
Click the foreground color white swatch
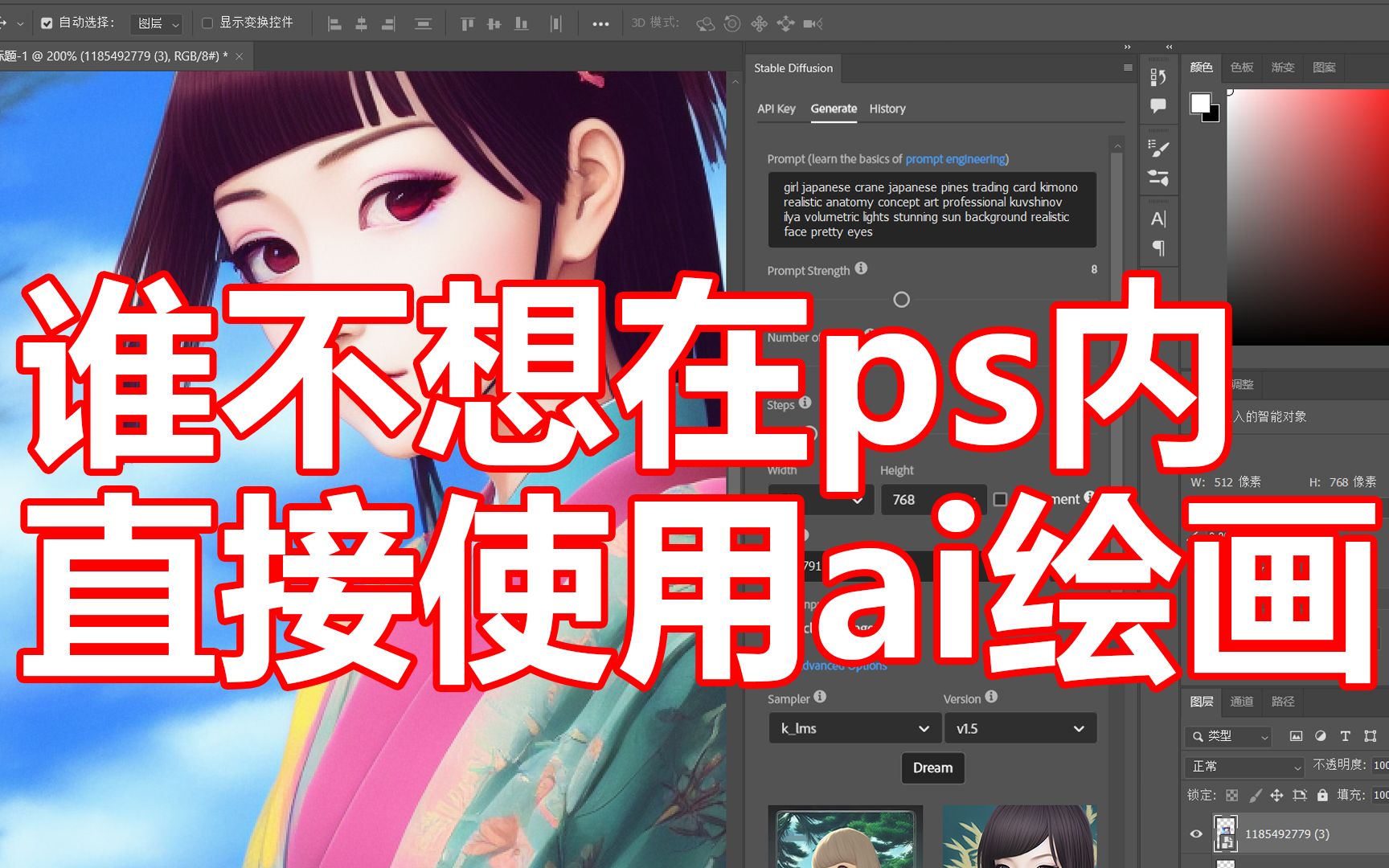coord(1200,103)
